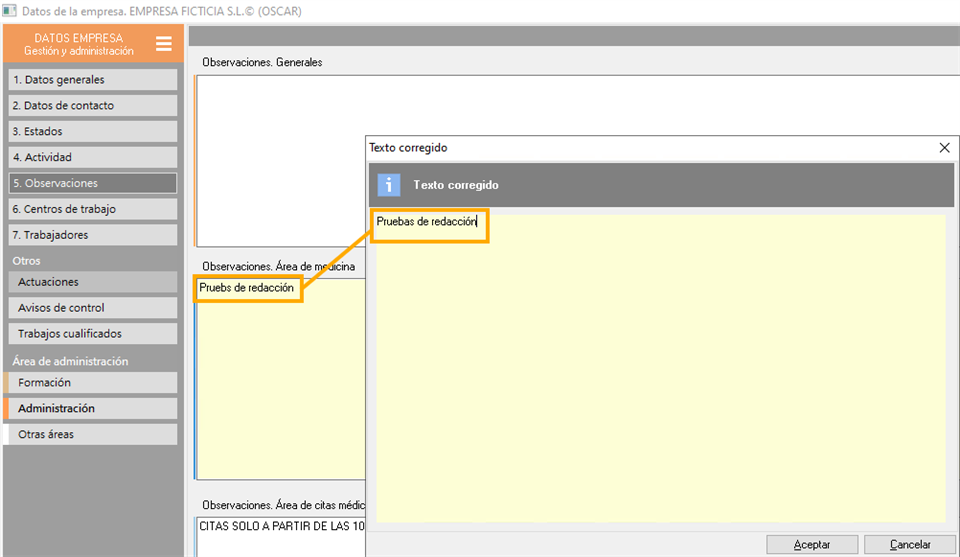This screenshot has width=960, height=557.
Task: Select Formación in Área de administración
Action: tap(93, 383)
